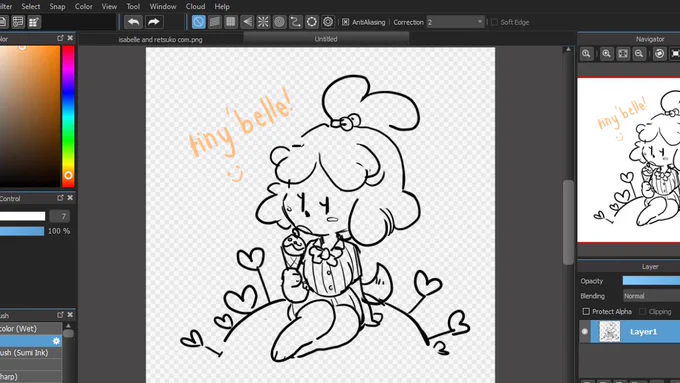Switch to the Untitled canvas tab
This screenshot has width=680, height=383.
pos(326,39)
